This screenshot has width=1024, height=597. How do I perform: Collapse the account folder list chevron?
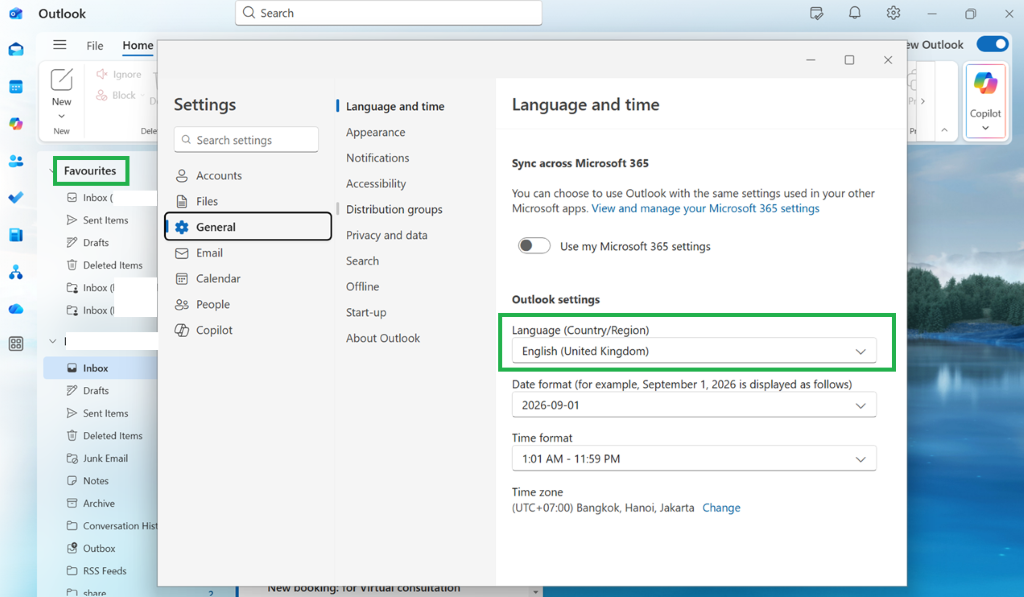click(x=53, y=341)
